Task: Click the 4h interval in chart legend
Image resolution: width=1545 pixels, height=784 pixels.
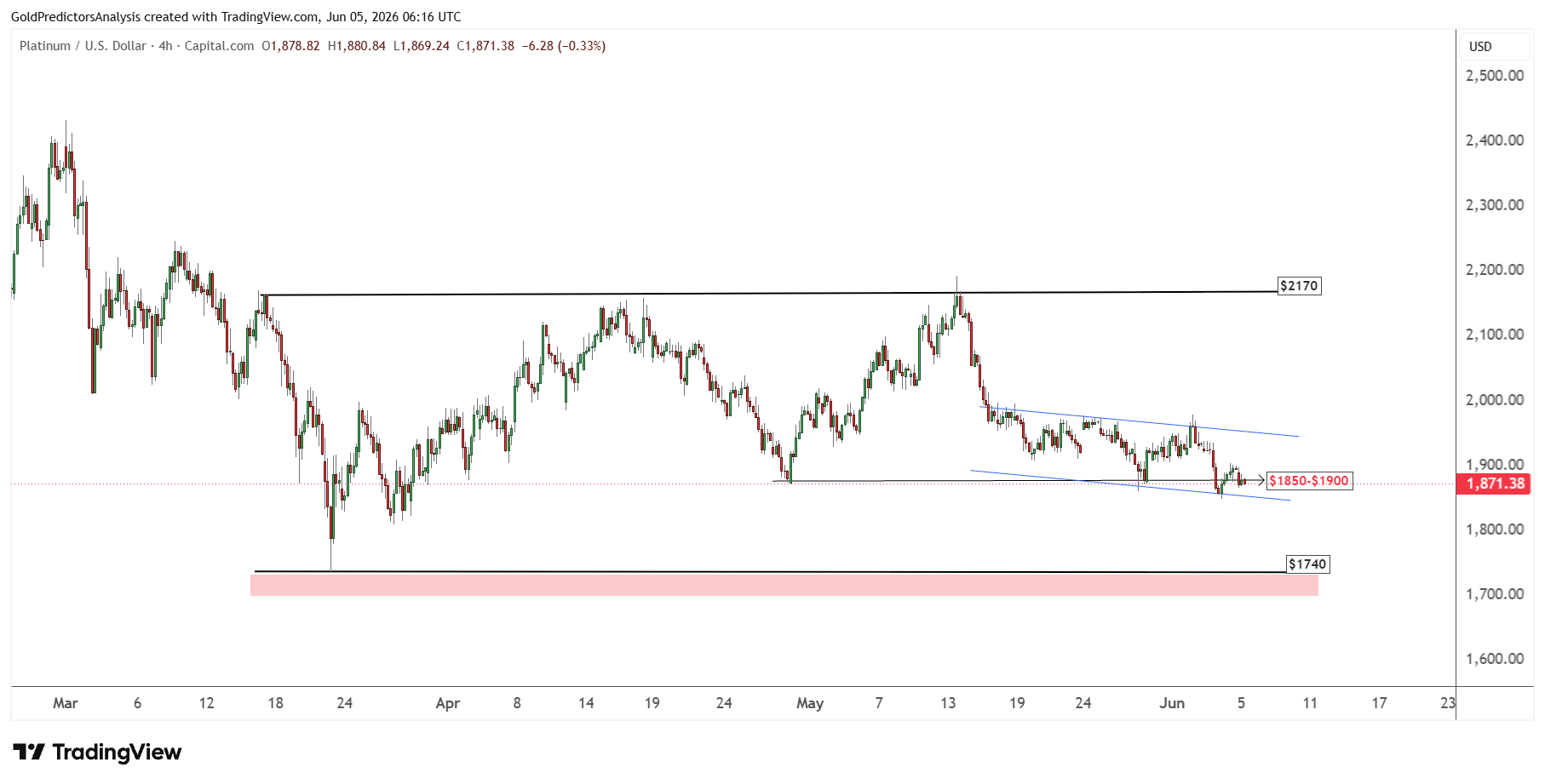Action: click(165, 46)
